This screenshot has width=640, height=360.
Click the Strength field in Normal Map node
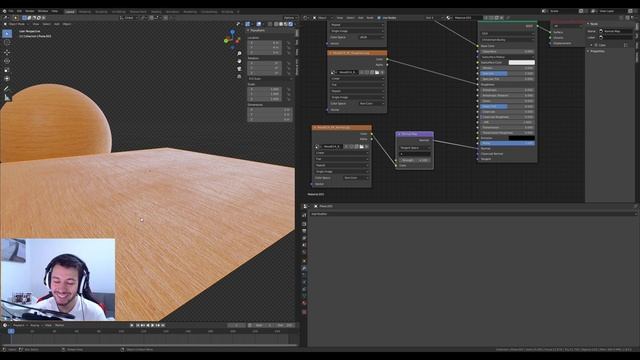414,160
